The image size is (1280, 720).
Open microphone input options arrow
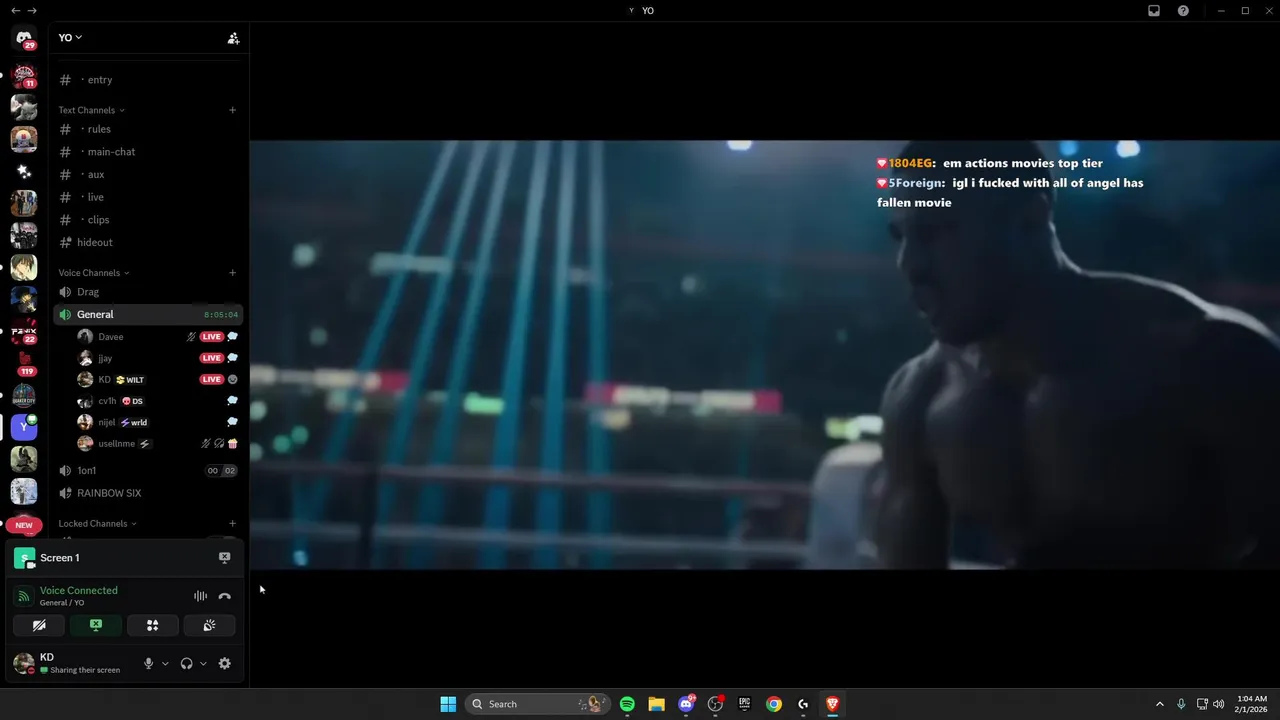tap(165, 663)
